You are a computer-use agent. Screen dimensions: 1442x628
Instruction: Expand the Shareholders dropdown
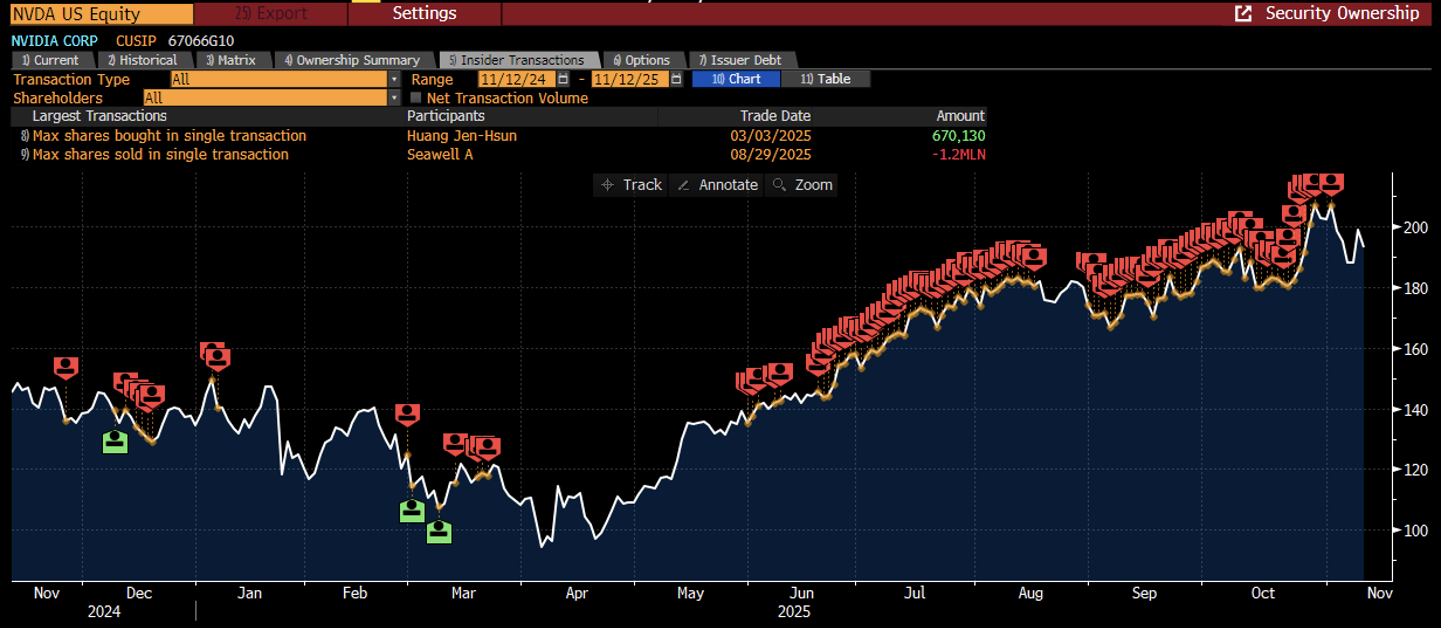click(x=394, y=98)
